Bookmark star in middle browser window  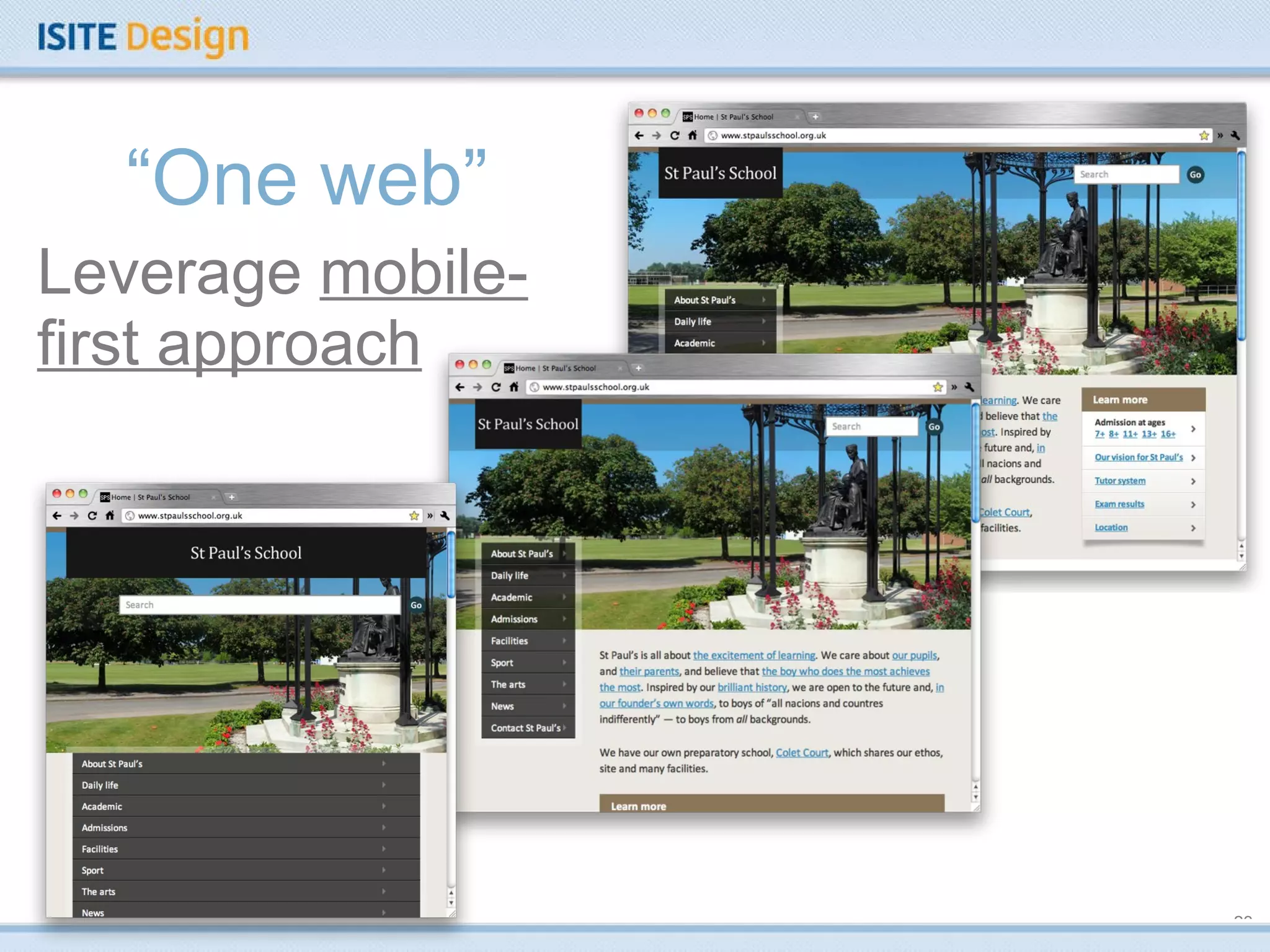[x=938, y=387]
